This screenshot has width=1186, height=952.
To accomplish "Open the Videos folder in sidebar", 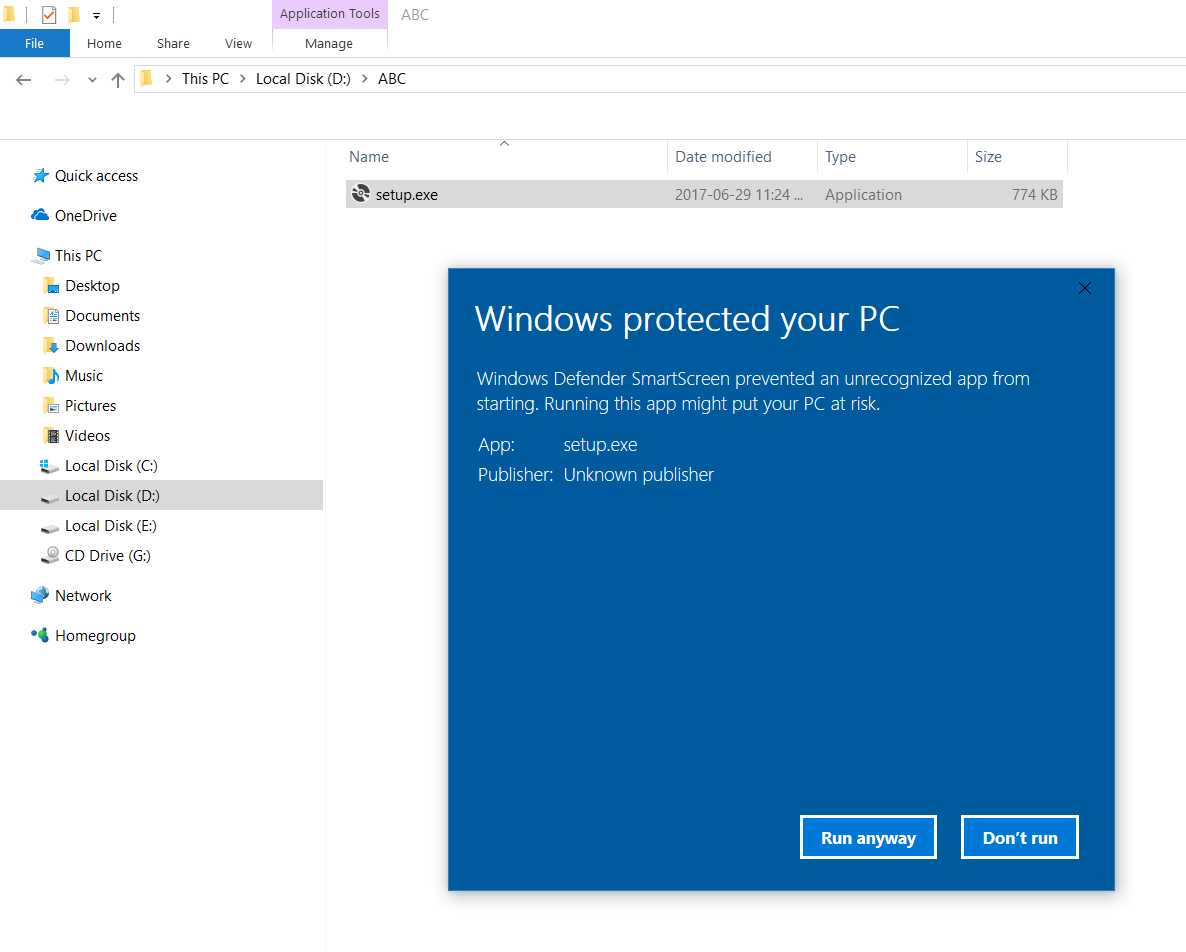I will (x=87, y=436).
